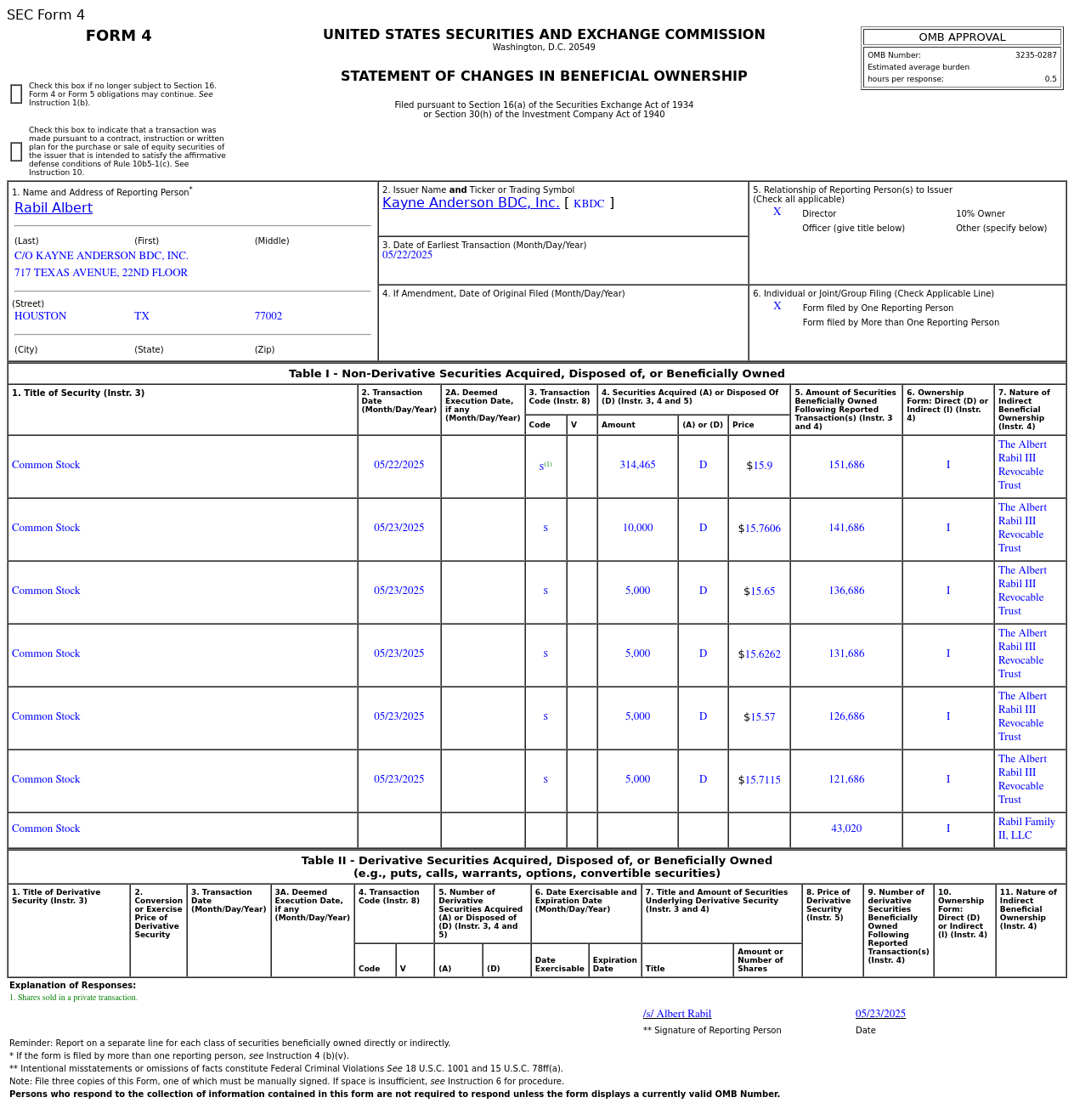Click the 10% Owner relationship option

tap(981, 214)
